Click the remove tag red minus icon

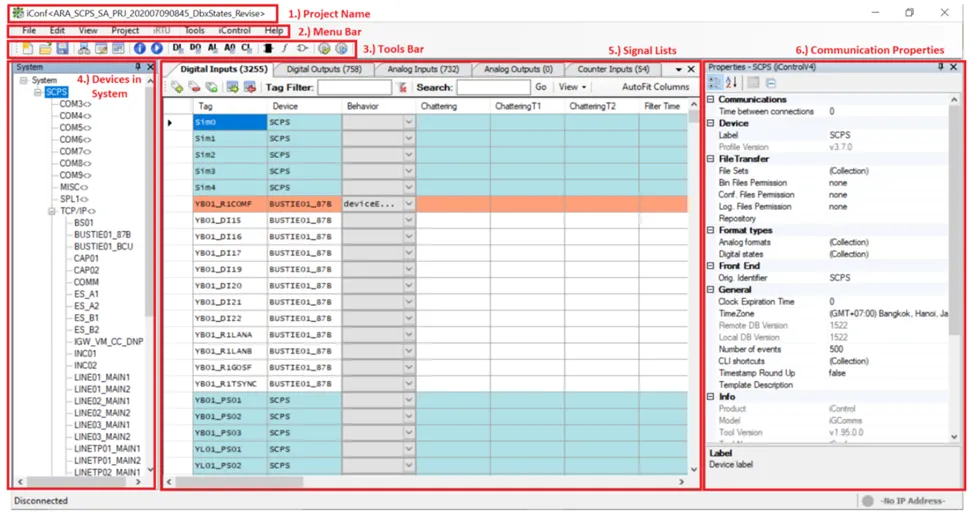tap(195, 88)
